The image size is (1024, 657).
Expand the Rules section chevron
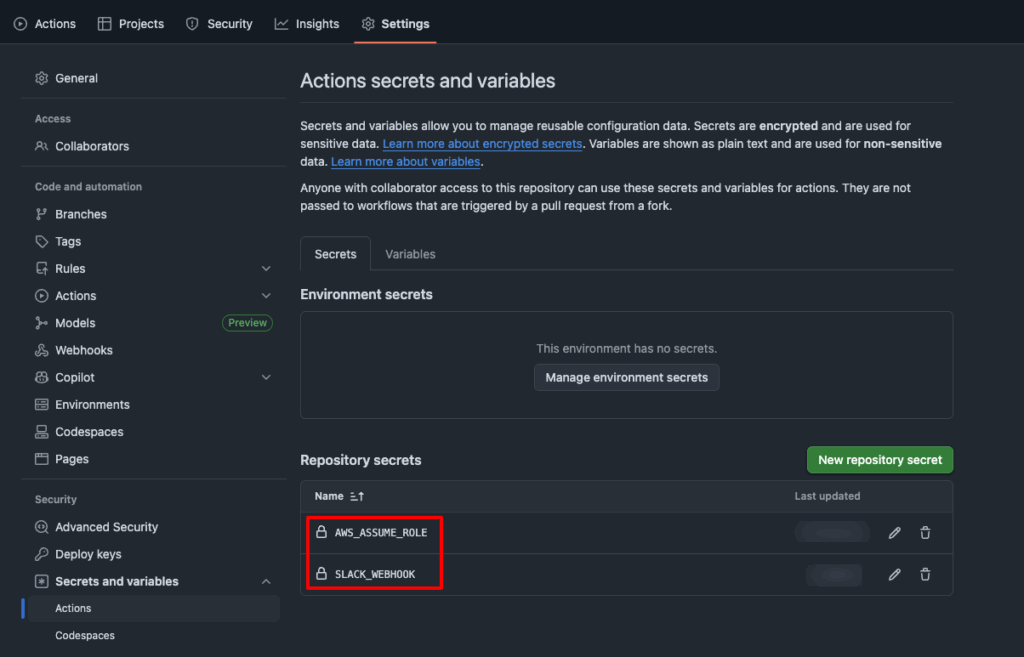pyautogui.click(x=266, y=269)
